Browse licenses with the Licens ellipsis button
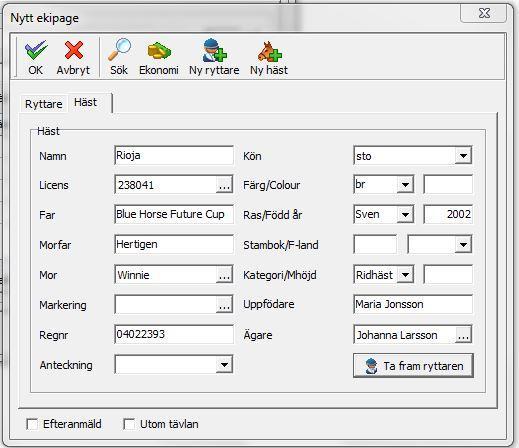This screenshot has height=448, width=519. point(224,185)
